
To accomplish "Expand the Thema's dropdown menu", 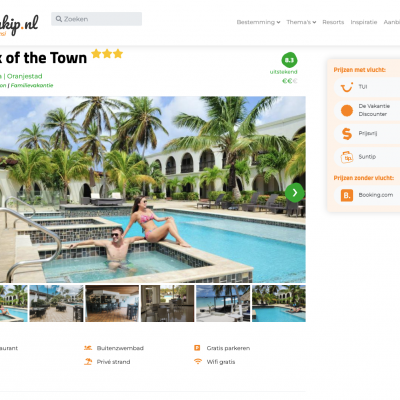I will click(x=301, y=22).
